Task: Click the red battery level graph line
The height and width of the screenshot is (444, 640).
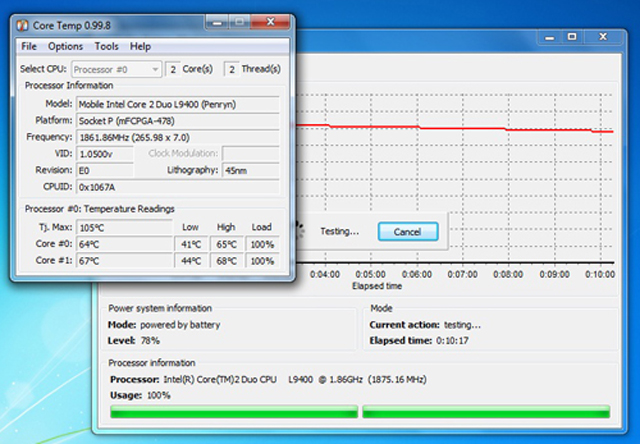Action: [x=453, y=129]
